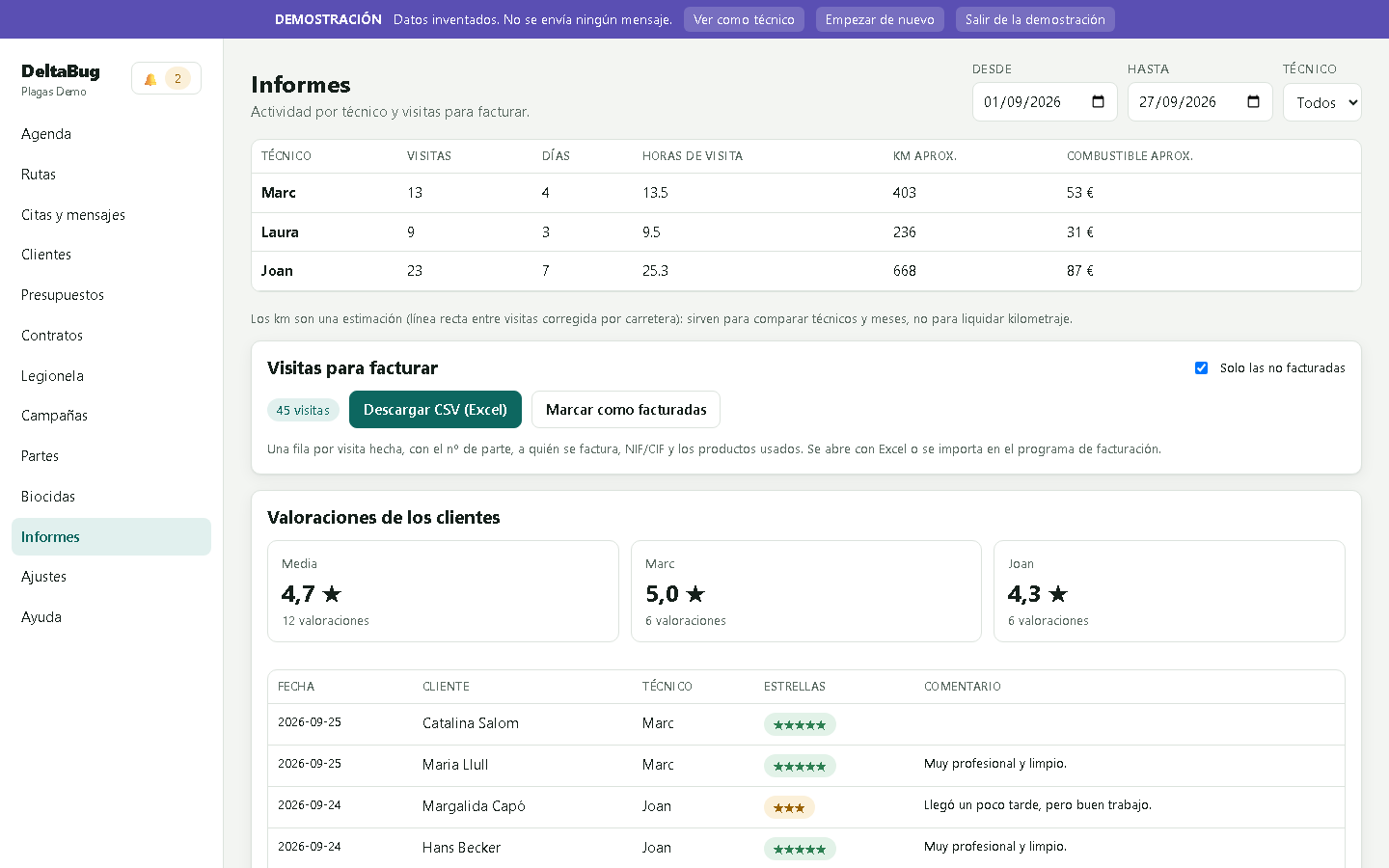This screenshot has height=868, width=1389.
Task: Open the Clientes section
Action: (x=111, y=255)
